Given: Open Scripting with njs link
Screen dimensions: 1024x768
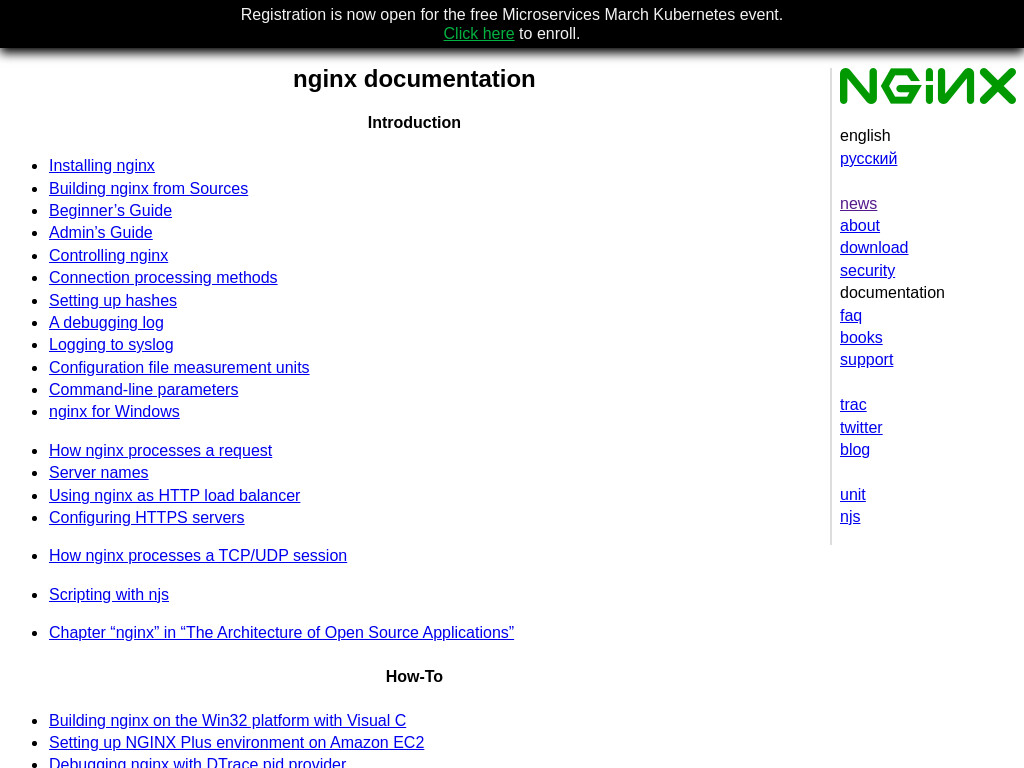Looking at the screenshot, I should point(109,595).
